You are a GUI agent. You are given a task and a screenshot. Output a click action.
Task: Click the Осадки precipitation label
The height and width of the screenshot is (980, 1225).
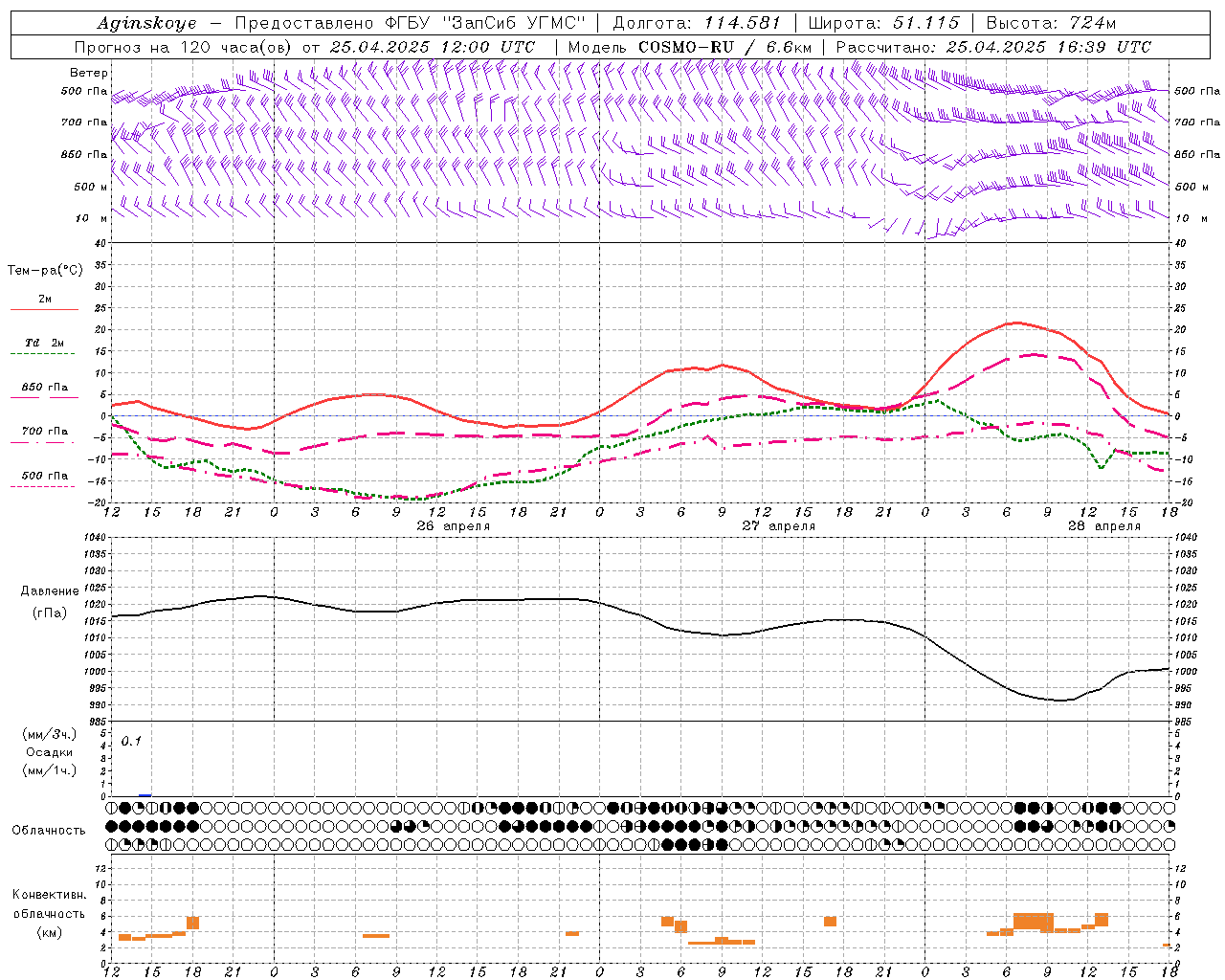pyautogui.click(x=49, y=752)
